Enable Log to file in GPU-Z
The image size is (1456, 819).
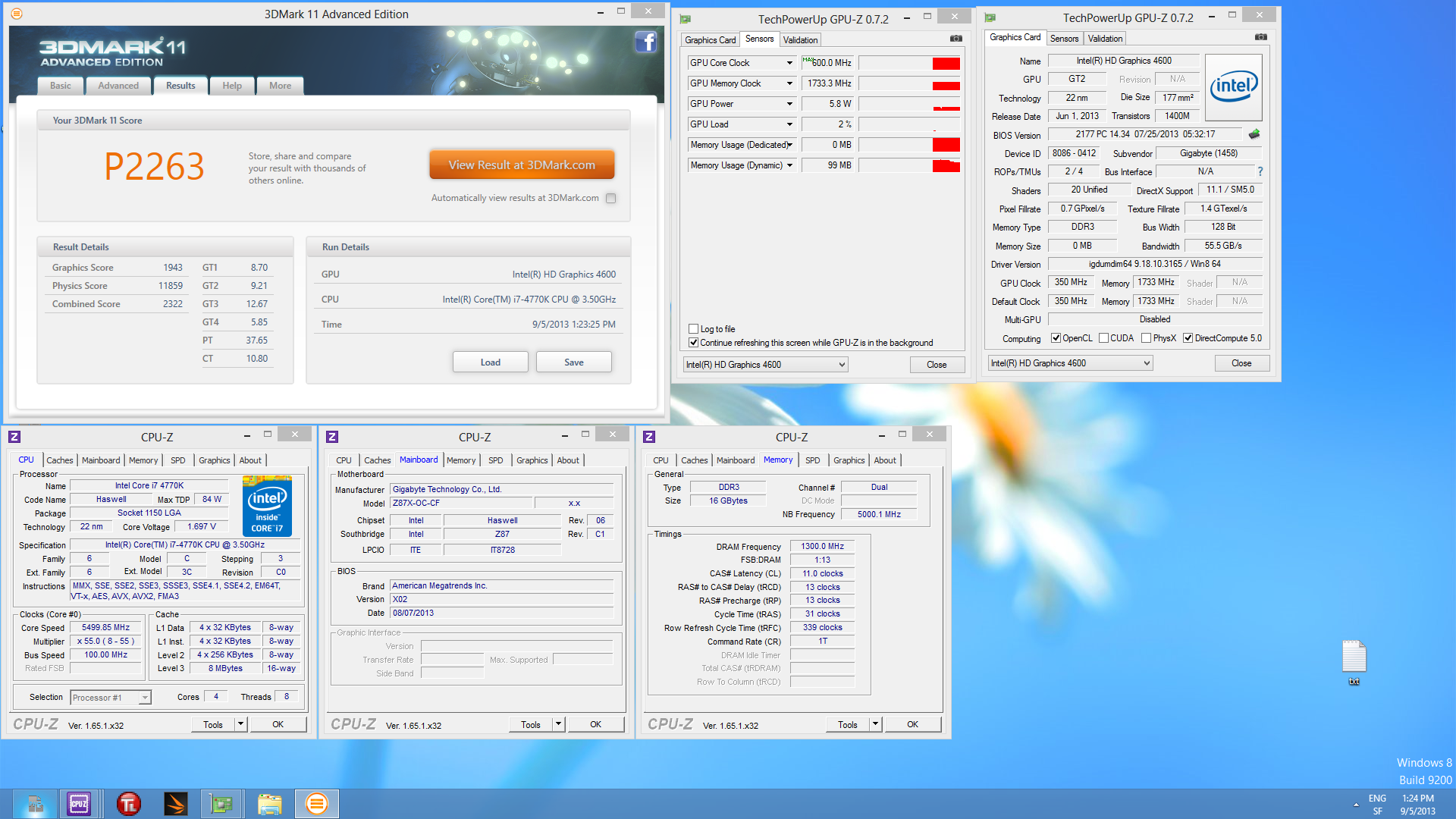point(693,329)
